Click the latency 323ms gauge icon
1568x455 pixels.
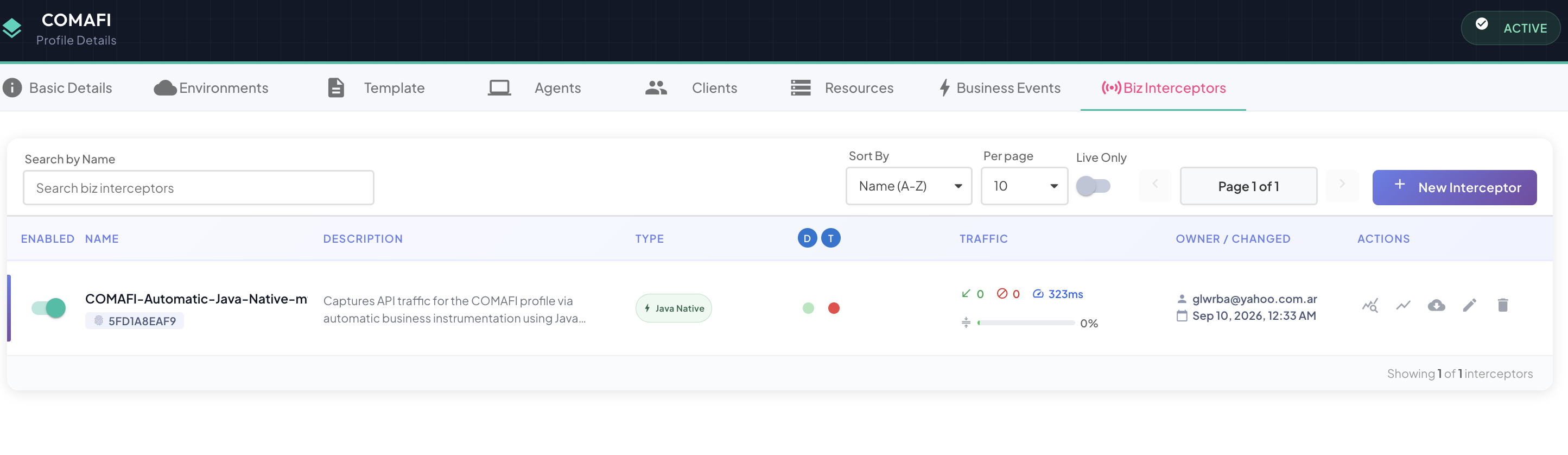coord(1038,294)
